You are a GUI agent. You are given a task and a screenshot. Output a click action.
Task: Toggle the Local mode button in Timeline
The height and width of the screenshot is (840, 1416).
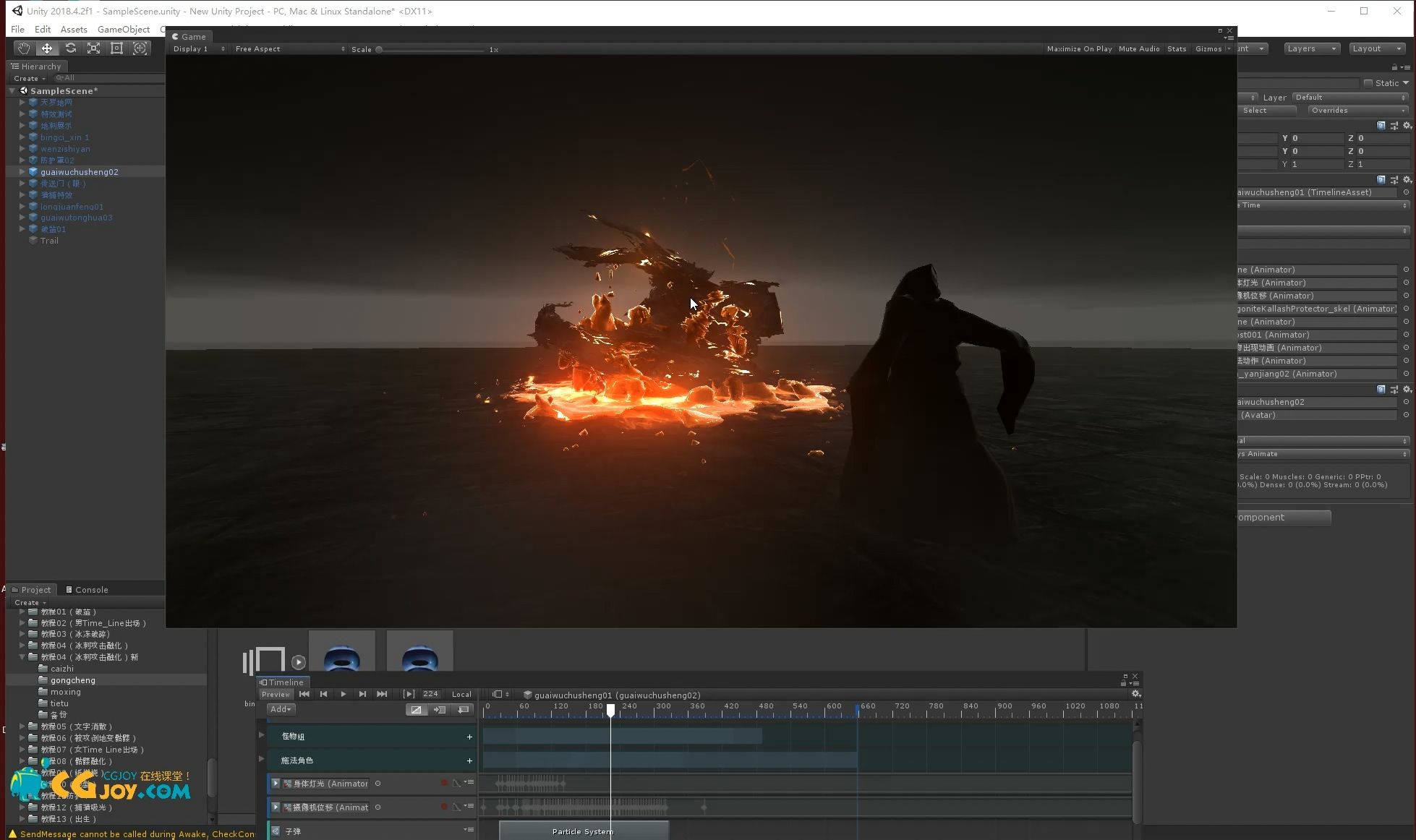coord(461,694)
